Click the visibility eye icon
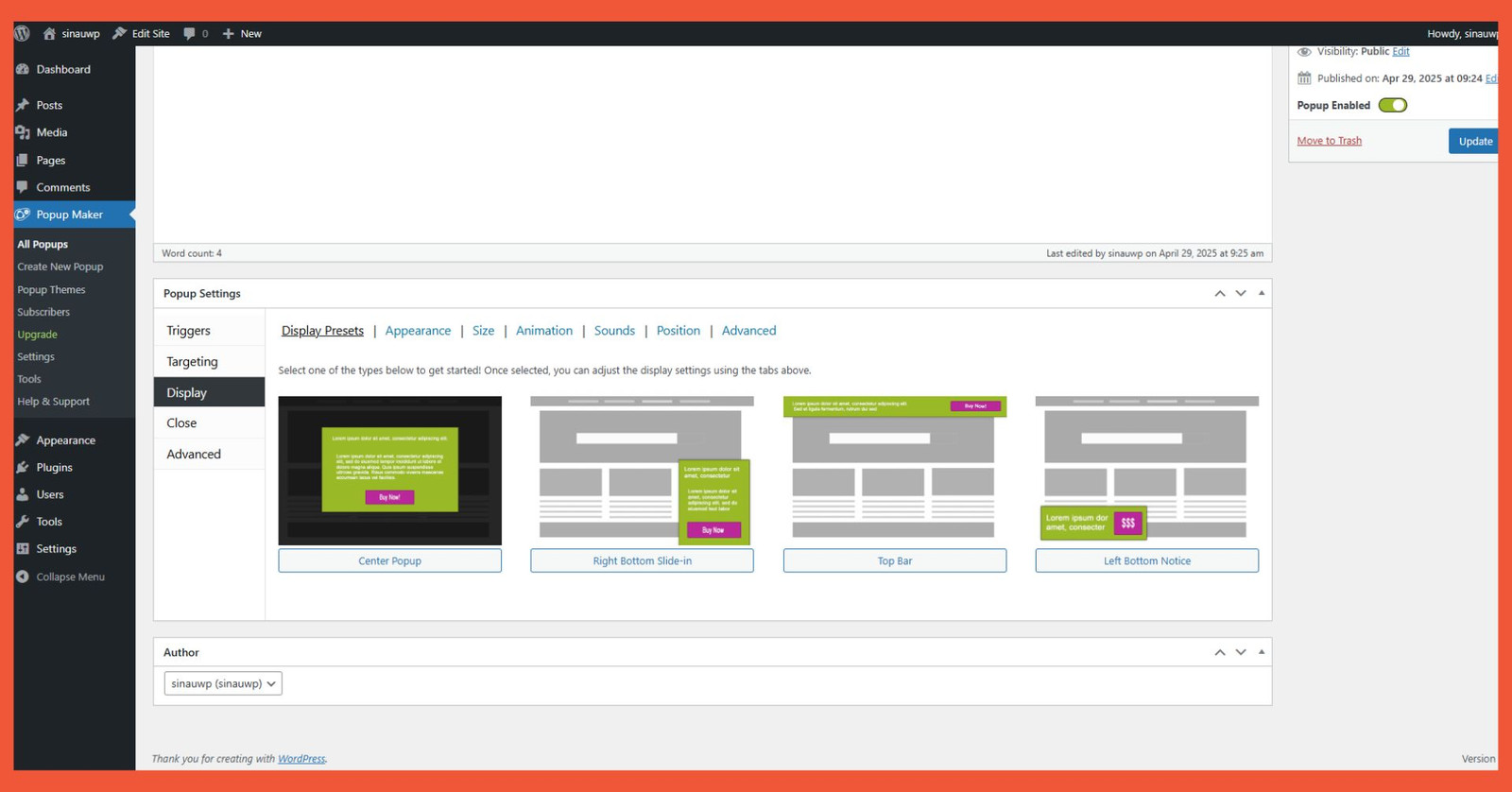 (x=1304, y=52)
